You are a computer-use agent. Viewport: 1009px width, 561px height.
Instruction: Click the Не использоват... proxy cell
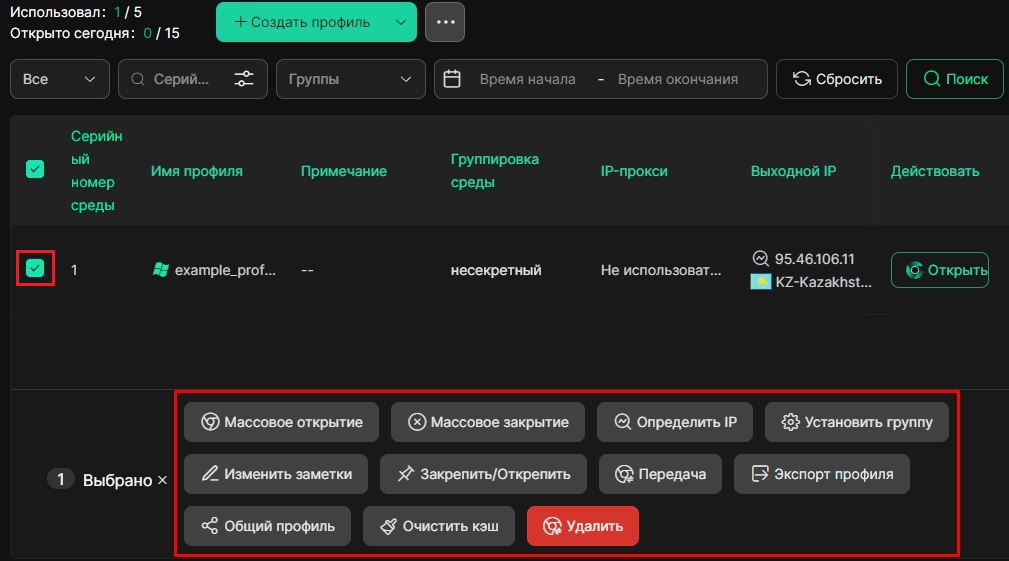[x=661, y=270]
